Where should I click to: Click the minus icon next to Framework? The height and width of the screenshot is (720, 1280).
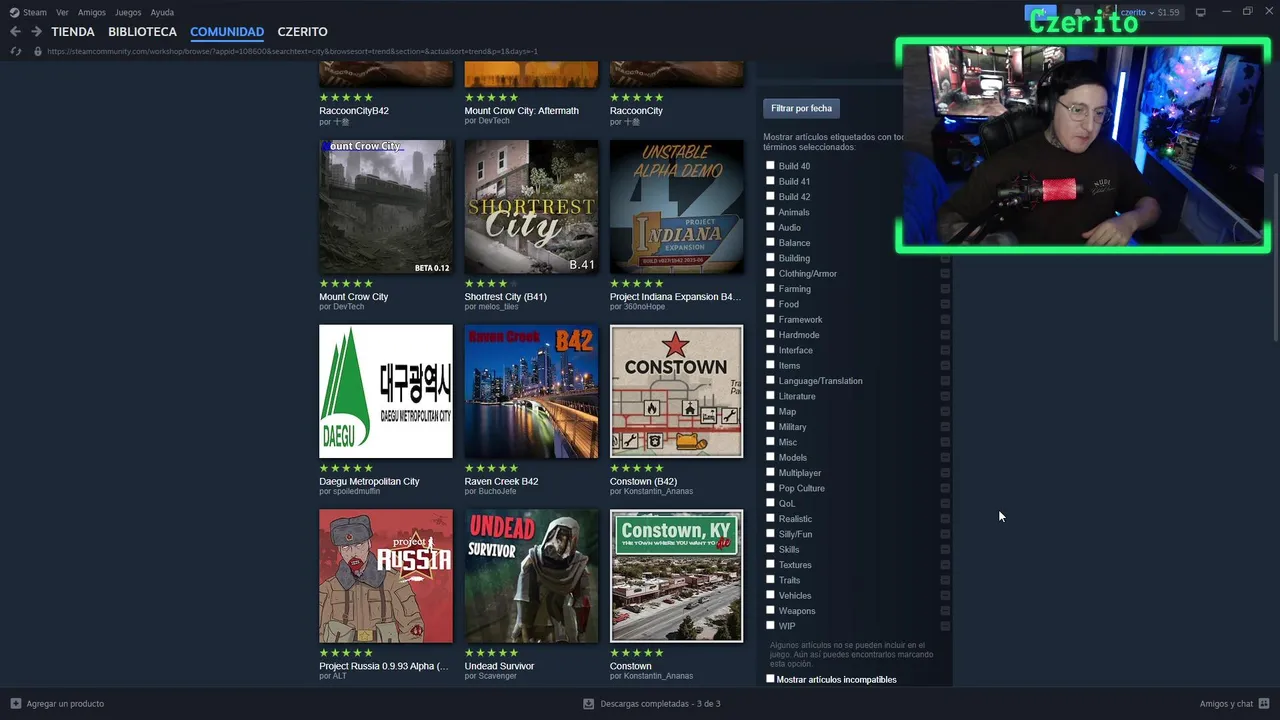[x=945, y=320]
